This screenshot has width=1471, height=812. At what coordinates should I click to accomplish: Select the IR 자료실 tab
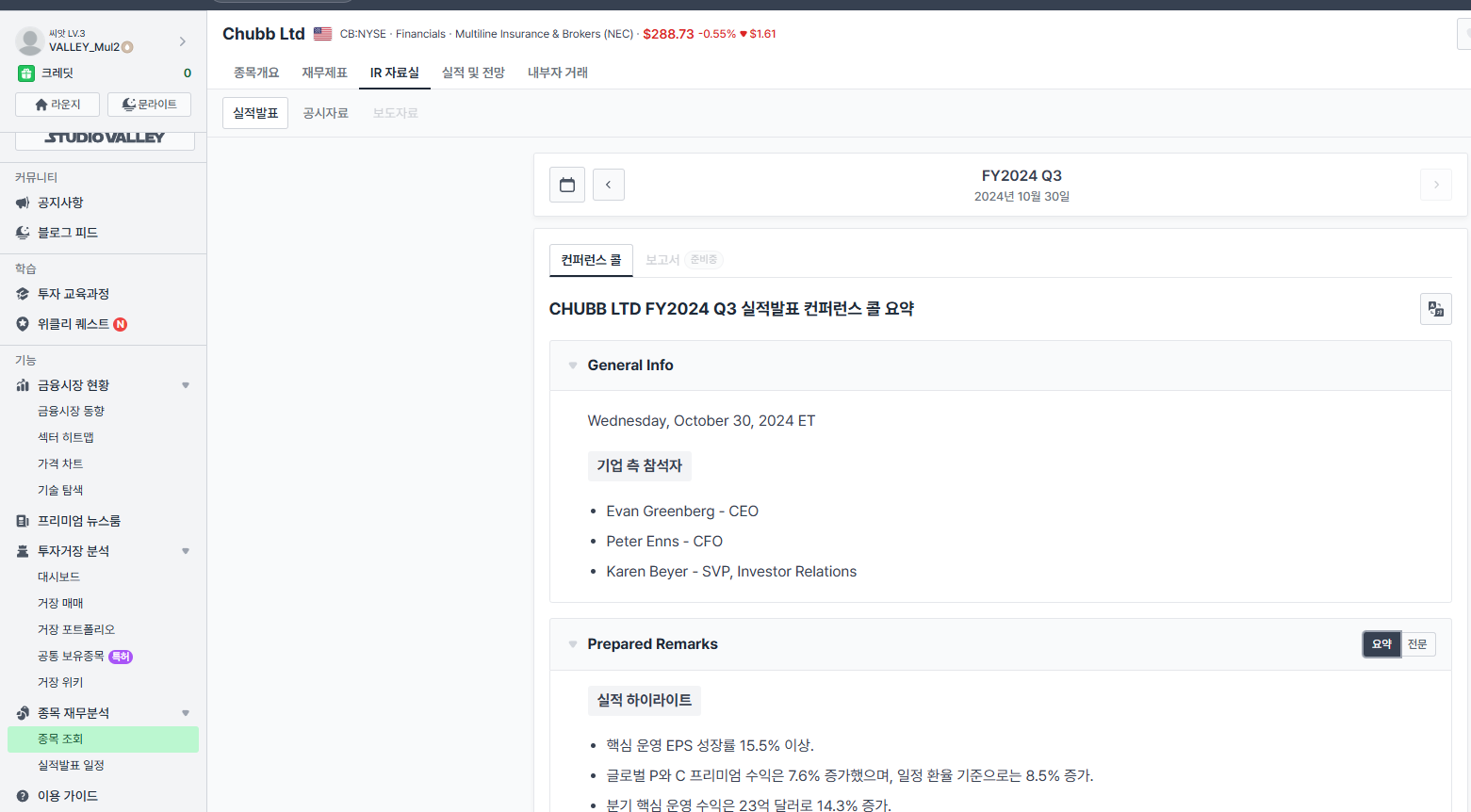[x=395, y=73]
